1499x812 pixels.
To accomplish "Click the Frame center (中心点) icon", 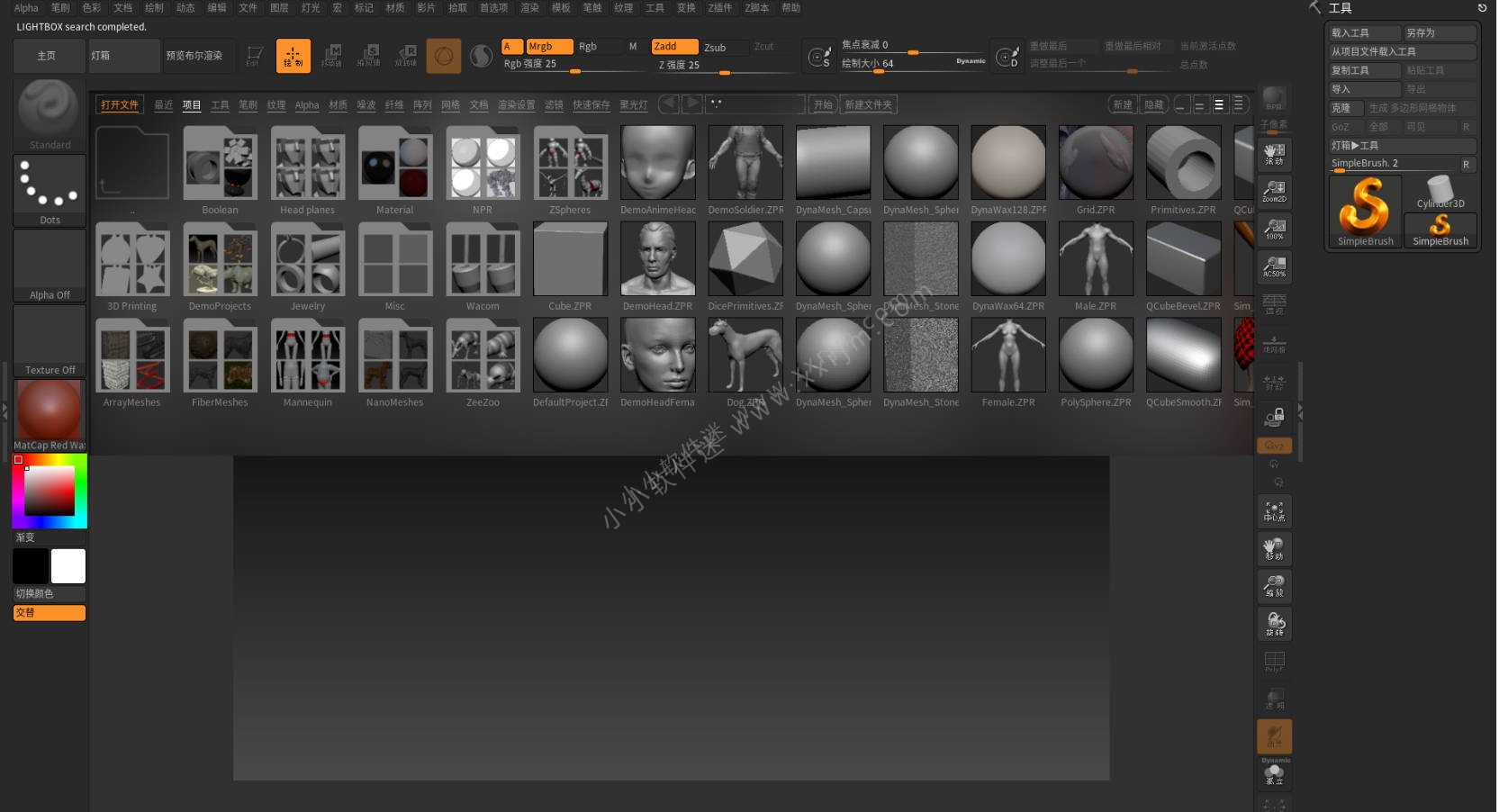I will [x=1275, y=511].
